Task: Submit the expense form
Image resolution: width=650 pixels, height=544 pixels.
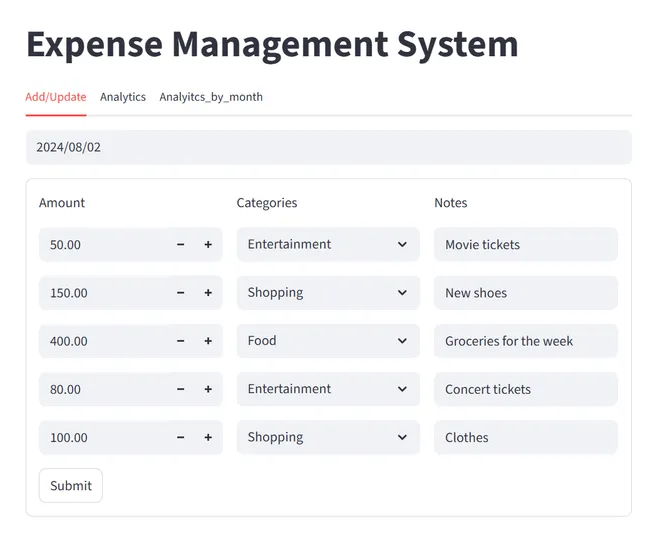Action: tap(71, 486)
